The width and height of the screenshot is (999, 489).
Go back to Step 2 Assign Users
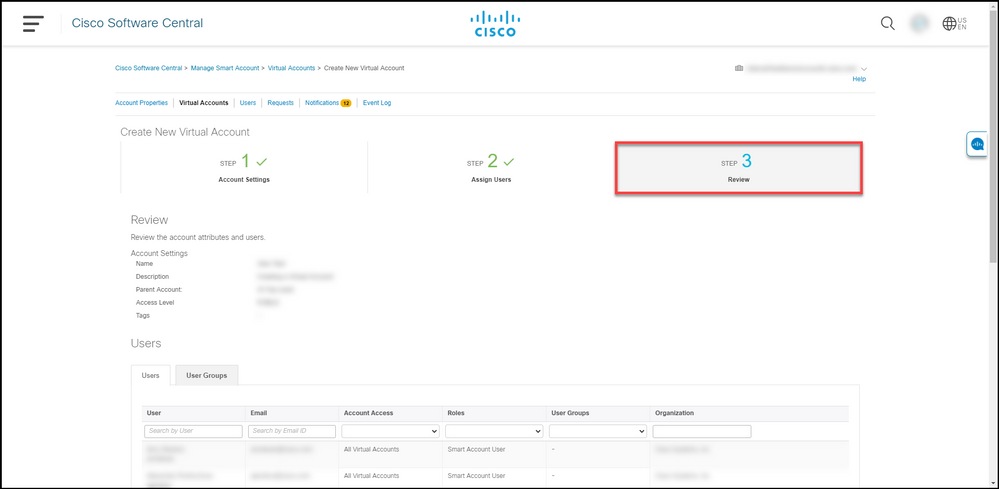point(491,167)
